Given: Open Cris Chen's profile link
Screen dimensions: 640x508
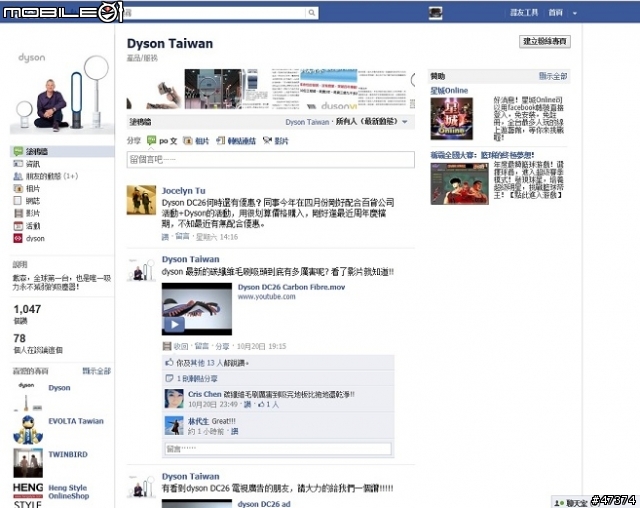Looking at the screenshot, I should [x=204, y=394].
